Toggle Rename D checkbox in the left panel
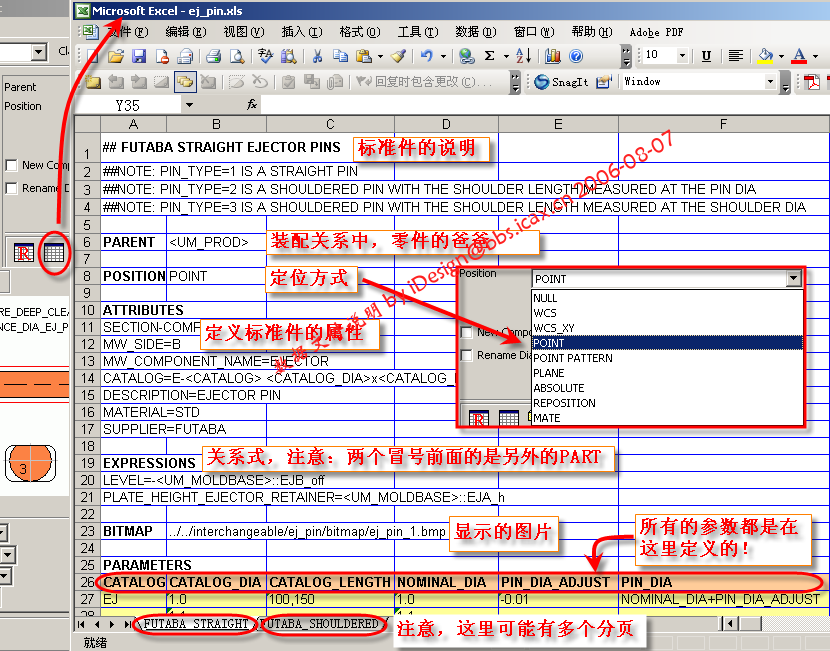This screenshot has width=830, height=651. click(11, 188)
